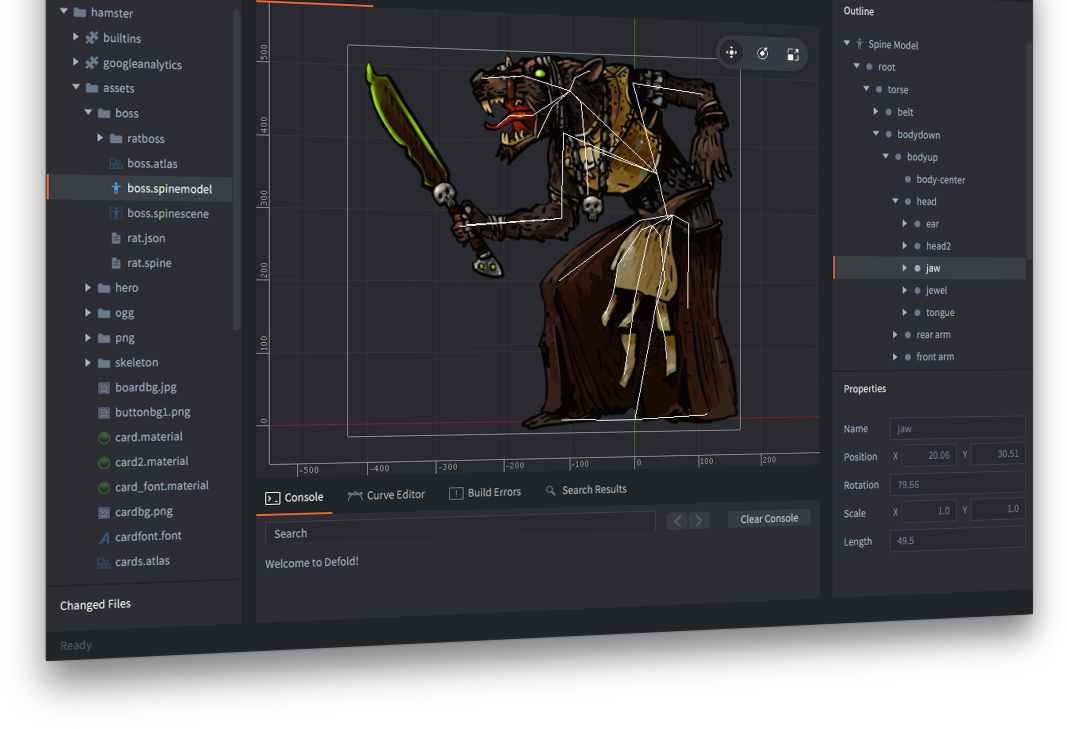The height and width of the screenshot is (729, 1067).
Task: Click the console Search field
Action: [x=460, y=528]
